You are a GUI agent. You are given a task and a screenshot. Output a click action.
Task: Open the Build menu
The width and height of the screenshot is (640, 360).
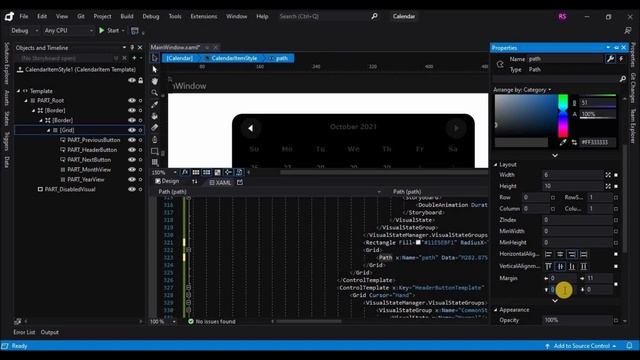click(x=127, y=16)
